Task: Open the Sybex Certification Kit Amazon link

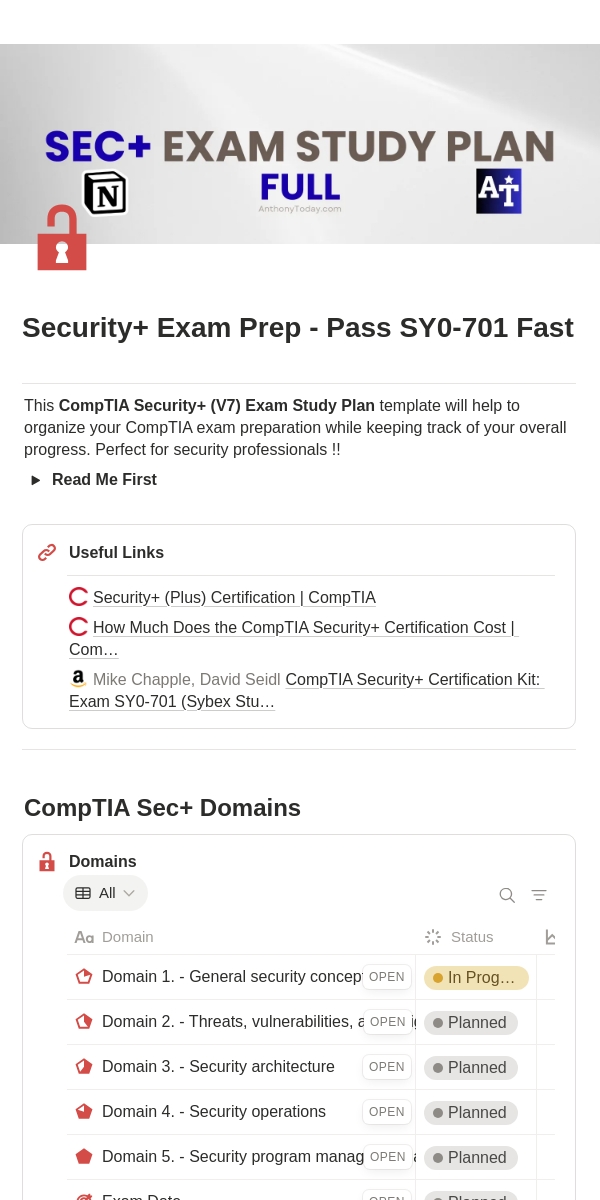Action: tap(412, 680)
